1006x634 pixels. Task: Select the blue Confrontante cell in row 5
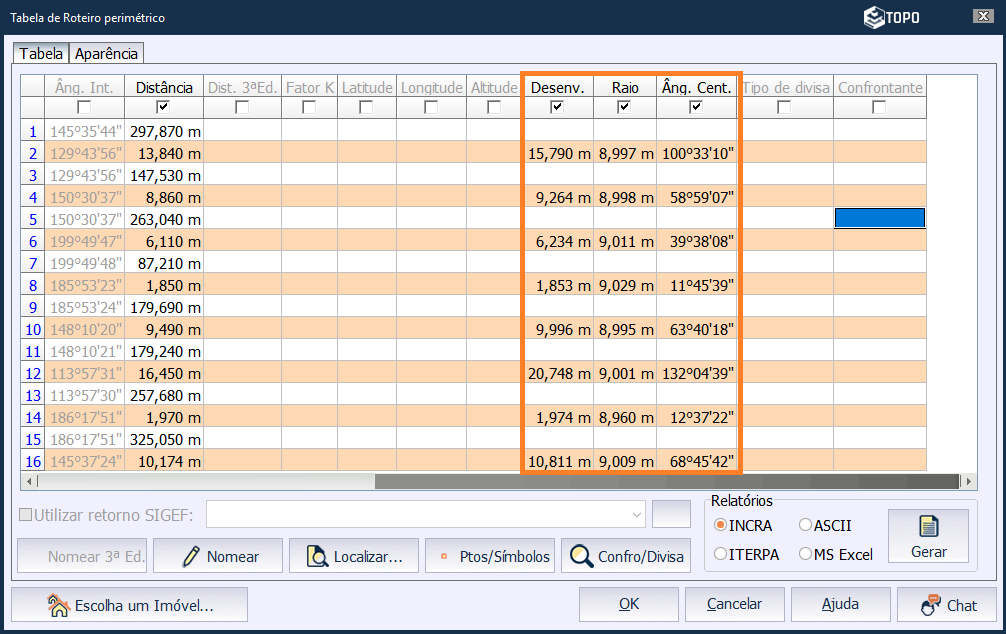879,218
